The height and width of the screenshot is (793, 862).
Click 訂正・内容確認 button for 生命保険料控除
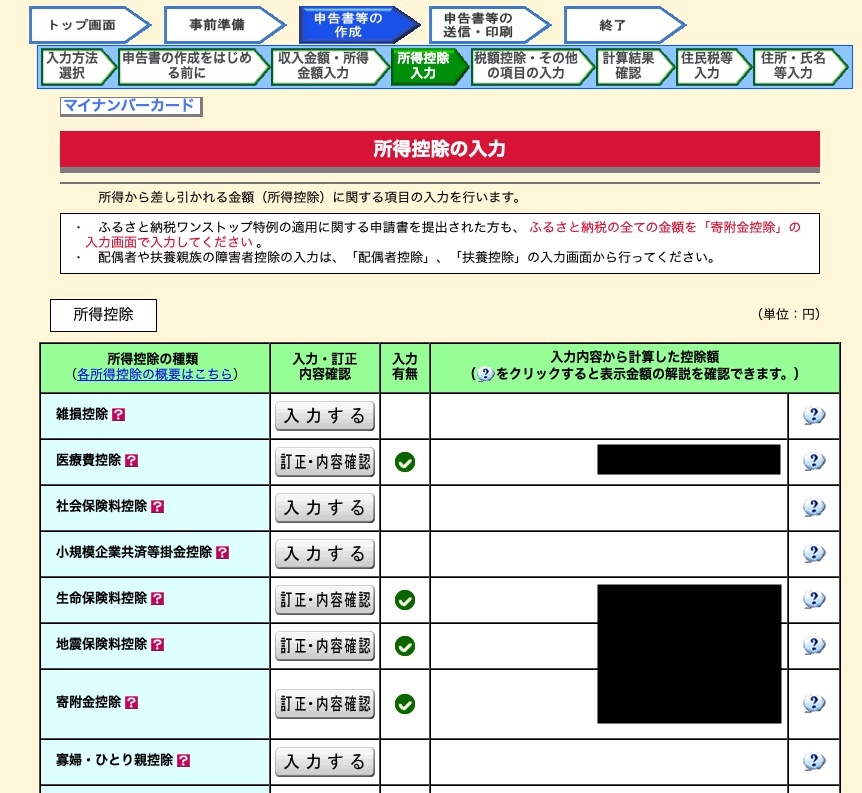click(324, 600)
